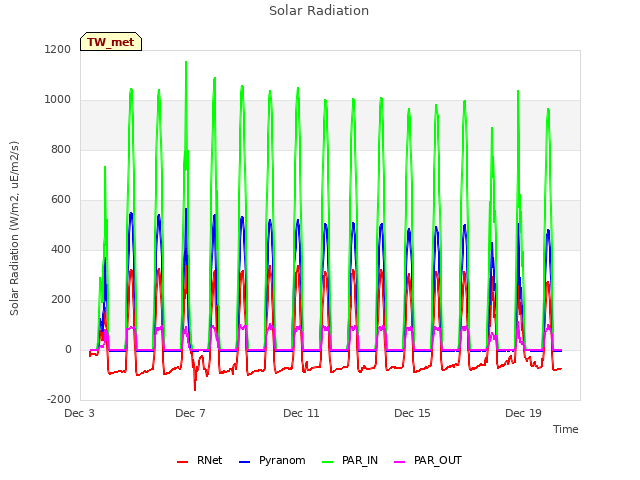Click the tallest green PAR_IN spike near Dec 7
640x480 pixels.
pyautogui.click(x=186, y=62)
